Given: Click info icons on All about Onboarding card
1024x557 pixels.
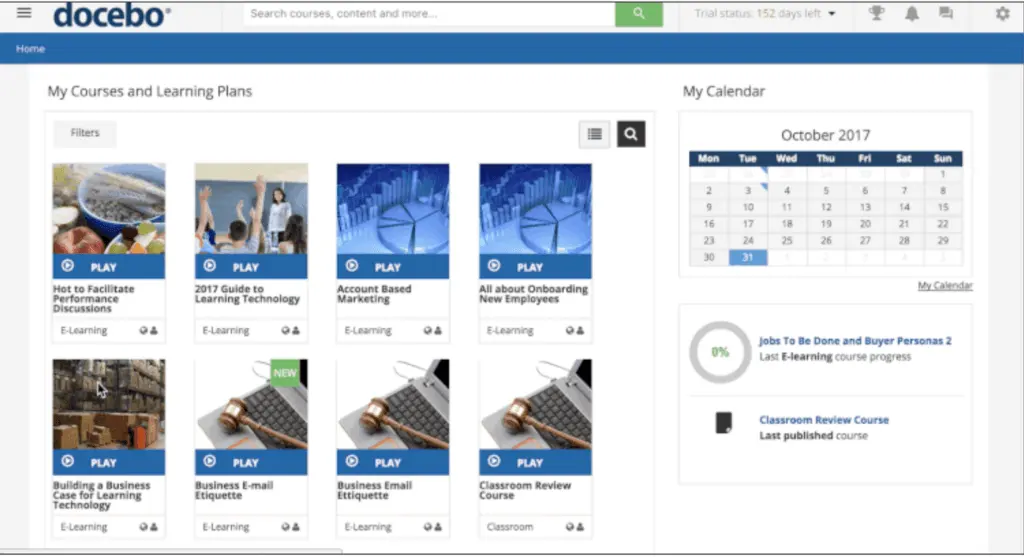Looking at the screenshot, I should (x=575, y=330).
